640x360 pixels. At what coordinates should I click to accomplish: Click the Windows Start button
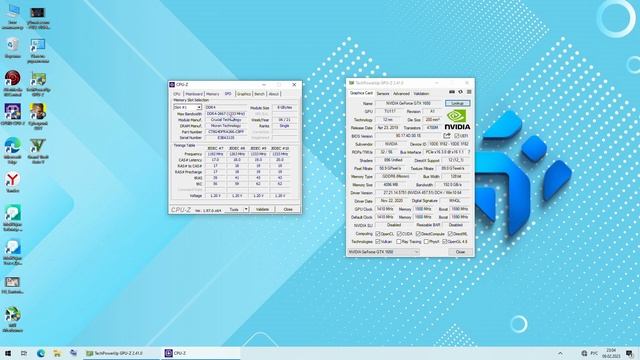[7, 353]
